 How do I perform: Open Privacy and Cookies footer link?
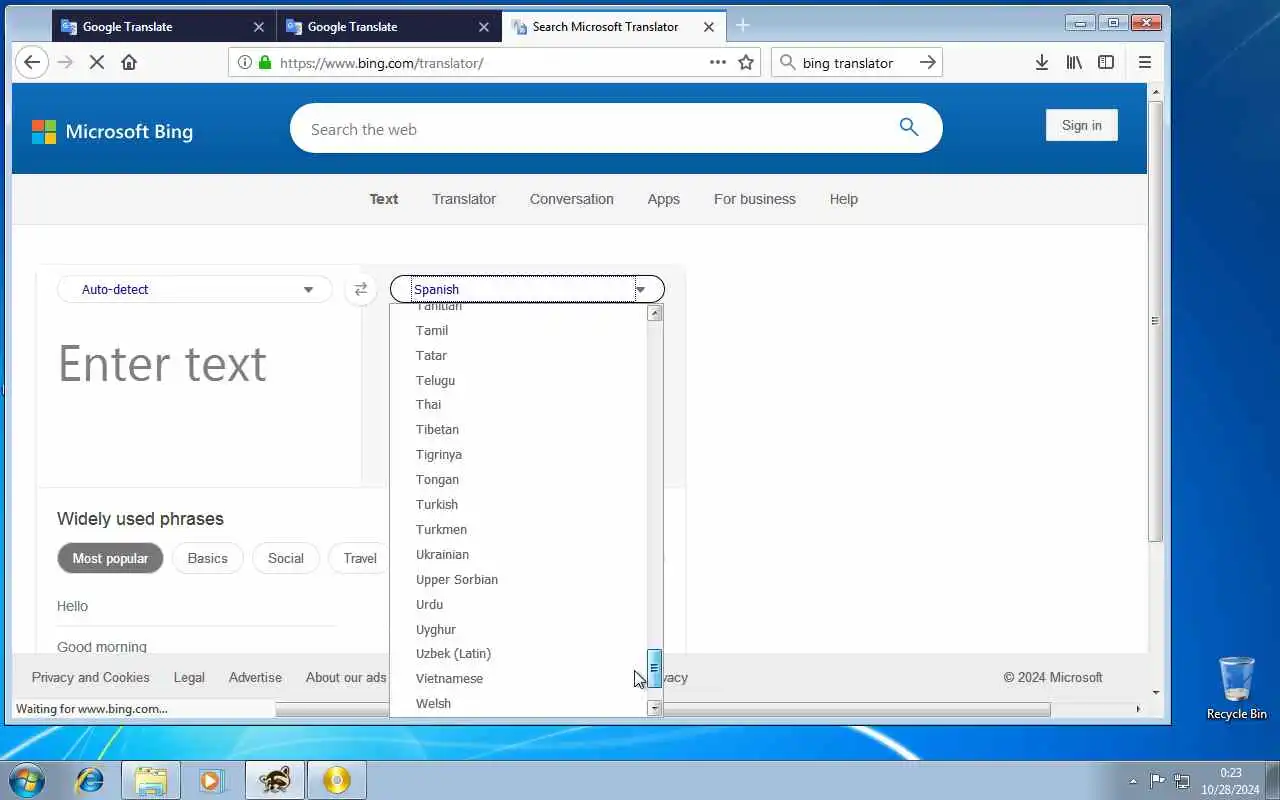(x=91, y=677)
